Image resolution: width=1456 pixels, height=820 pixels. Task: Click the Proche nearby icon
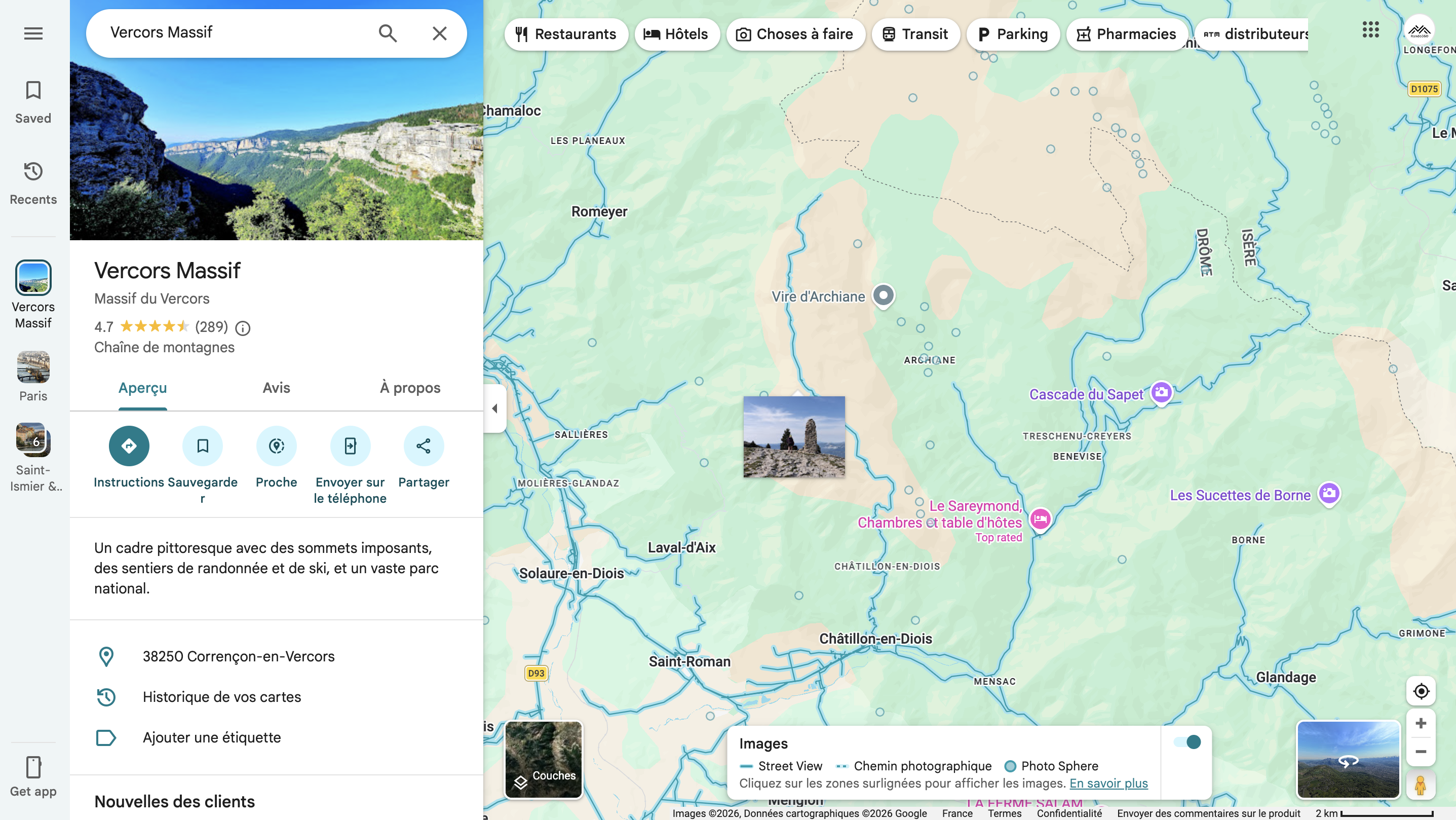[x=277, y=445]
